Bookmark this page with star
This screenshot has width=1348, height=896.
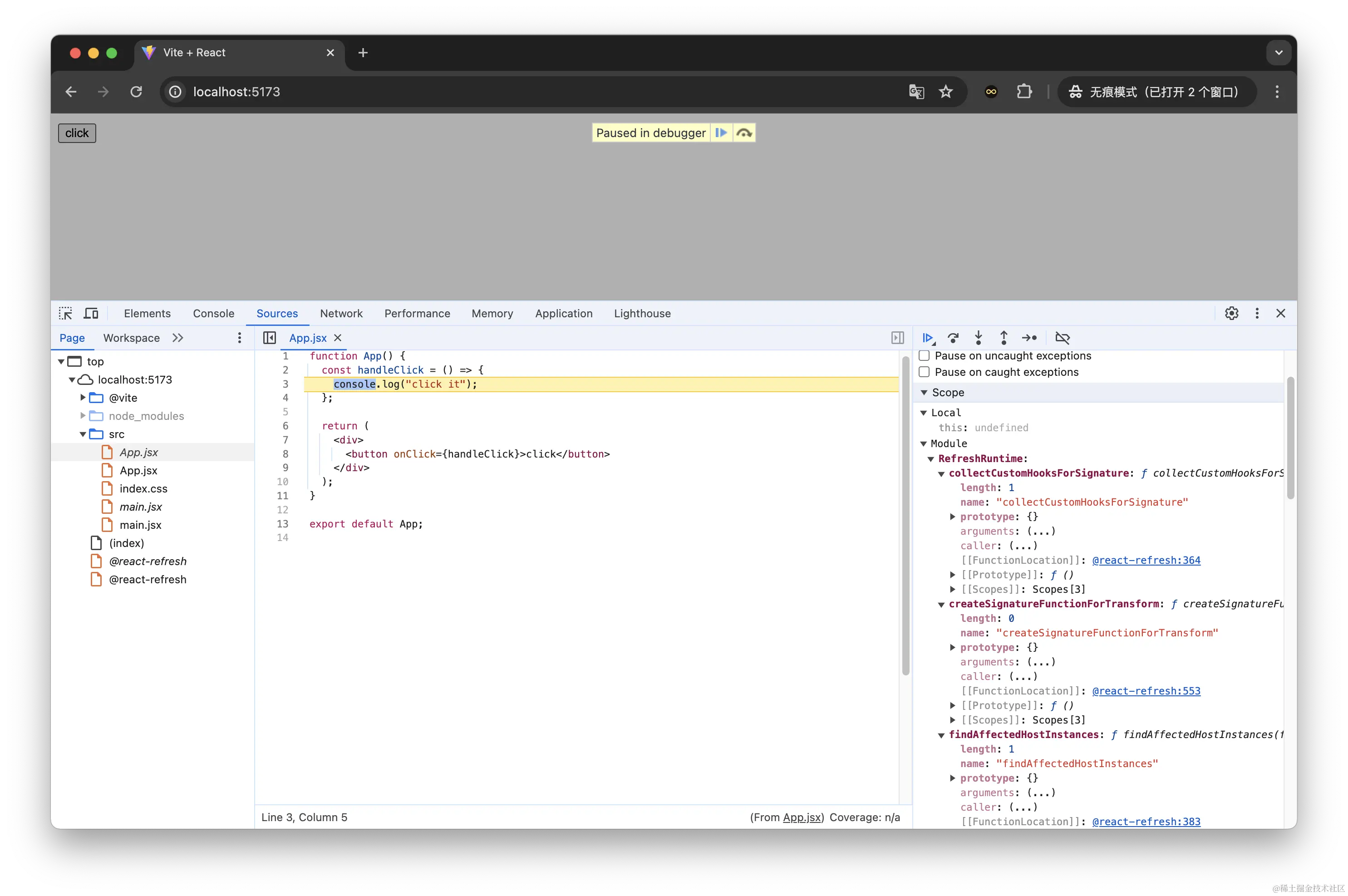coord(946,91)
